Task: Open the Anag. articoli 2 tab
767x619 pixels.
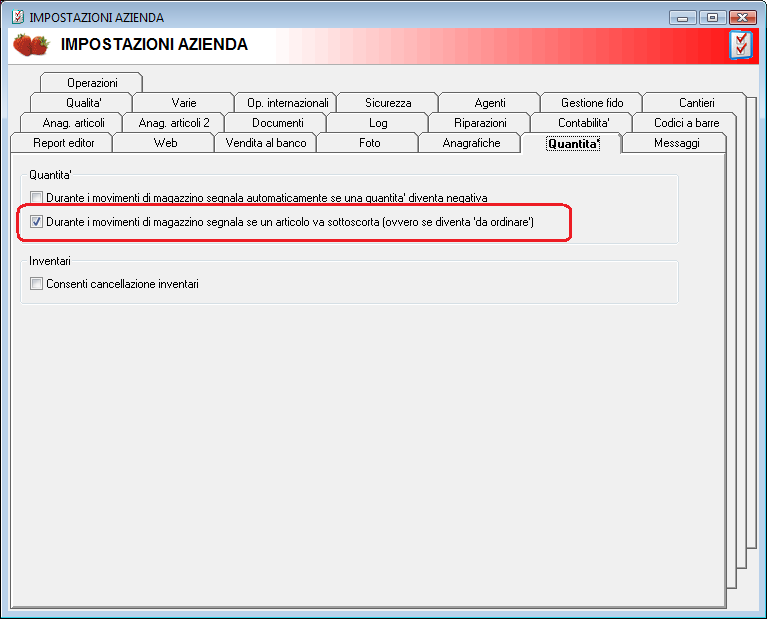Action: point(174,123)
